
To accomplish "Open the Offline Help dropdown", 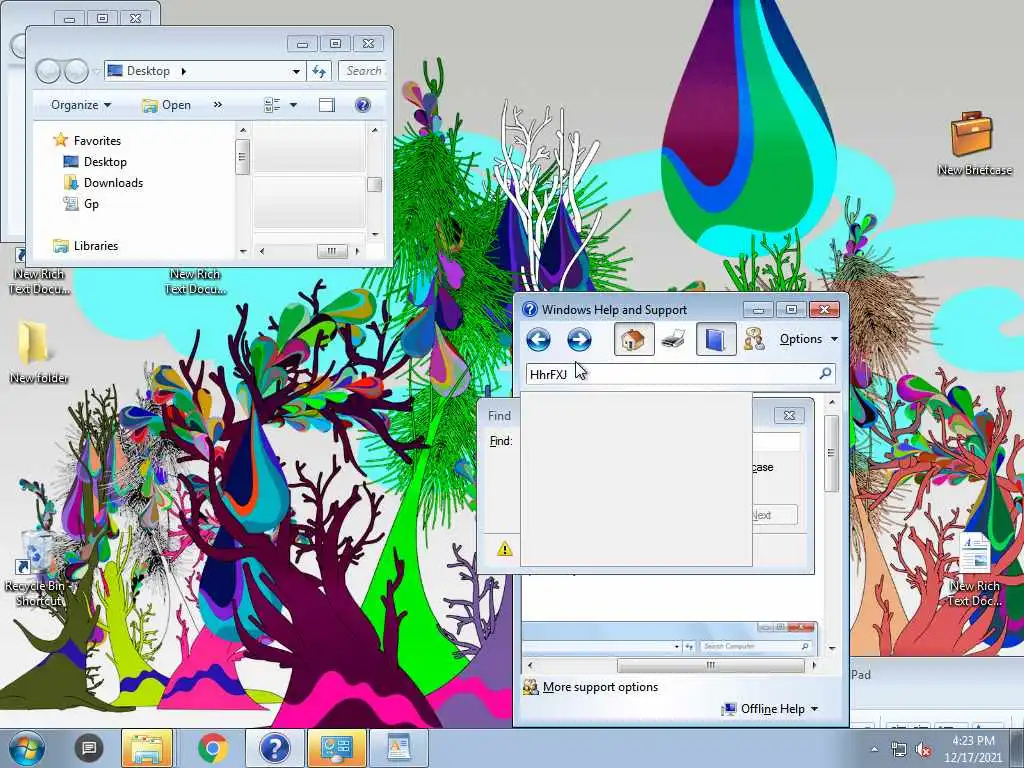I will coord(770,709).
